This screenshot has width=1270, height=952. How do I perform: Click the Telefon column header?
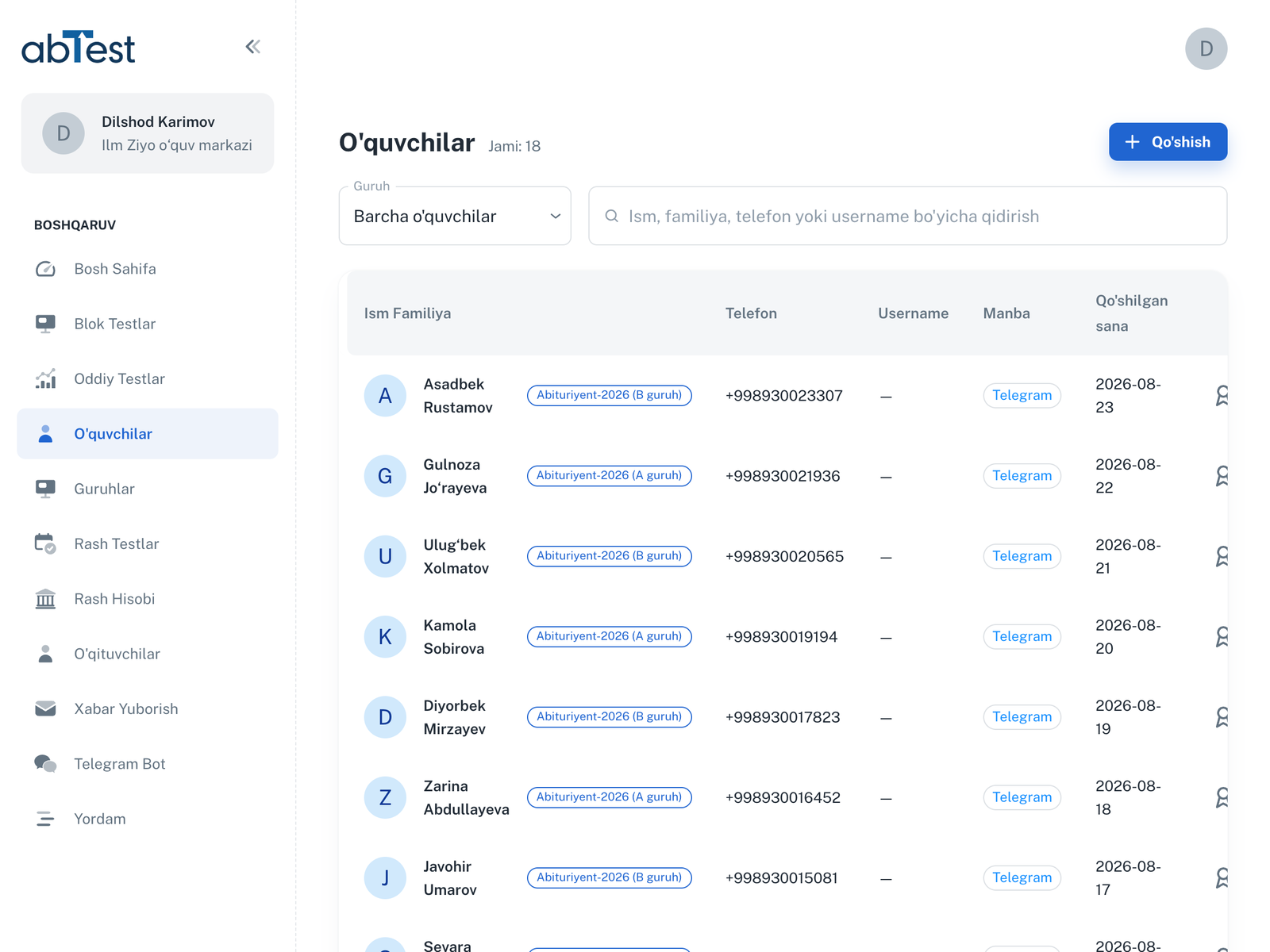751,313
